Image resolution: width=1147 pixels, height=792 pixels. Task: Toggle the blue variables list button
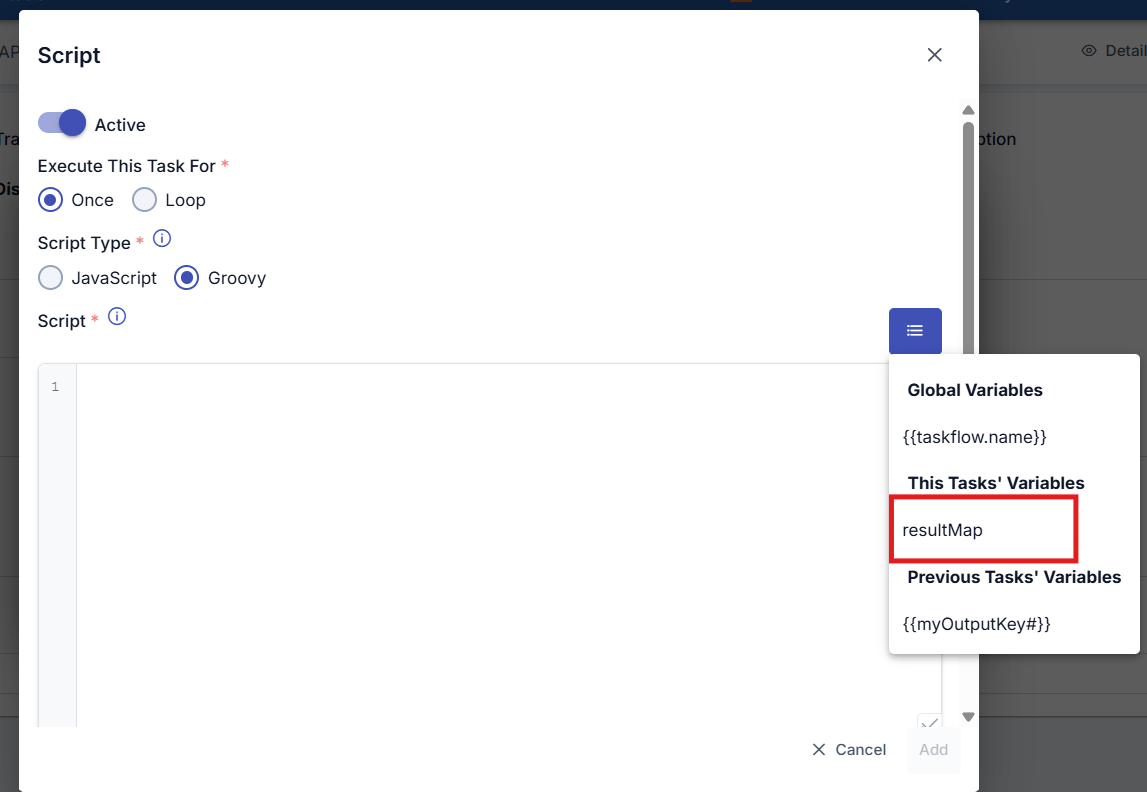pos(915,330)
